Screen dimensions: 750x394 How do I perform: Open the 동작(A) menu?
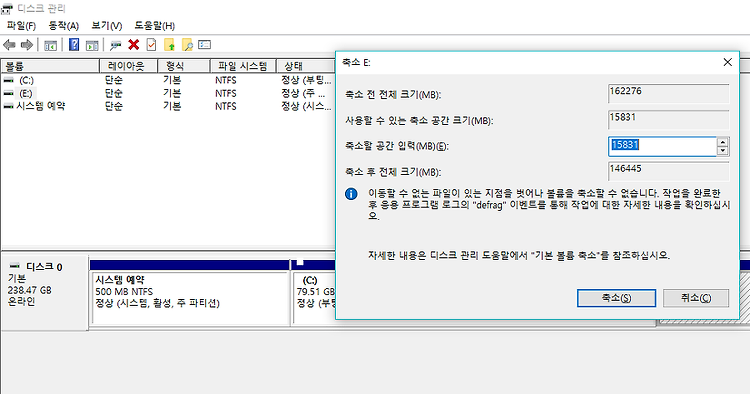[x=64, y=26]
